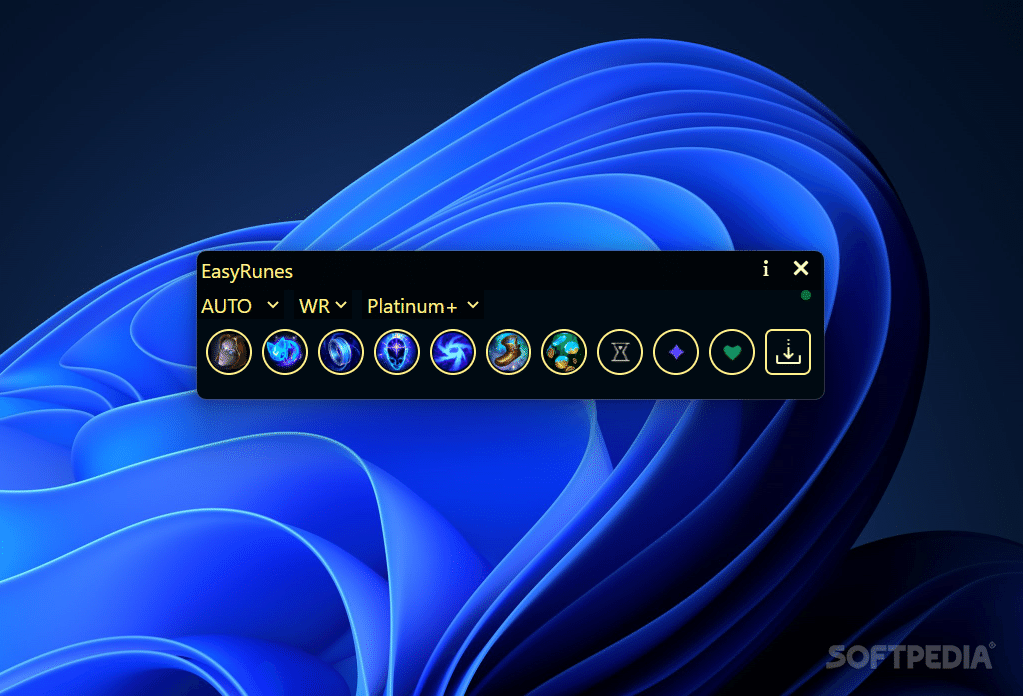Click the import runes download button

coord(788,352)
